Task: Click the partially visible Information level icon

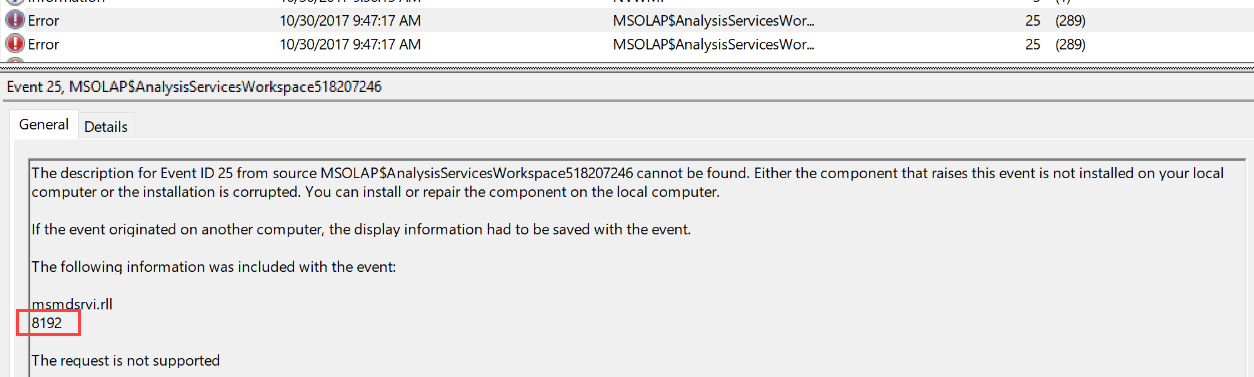Action: 15,3
